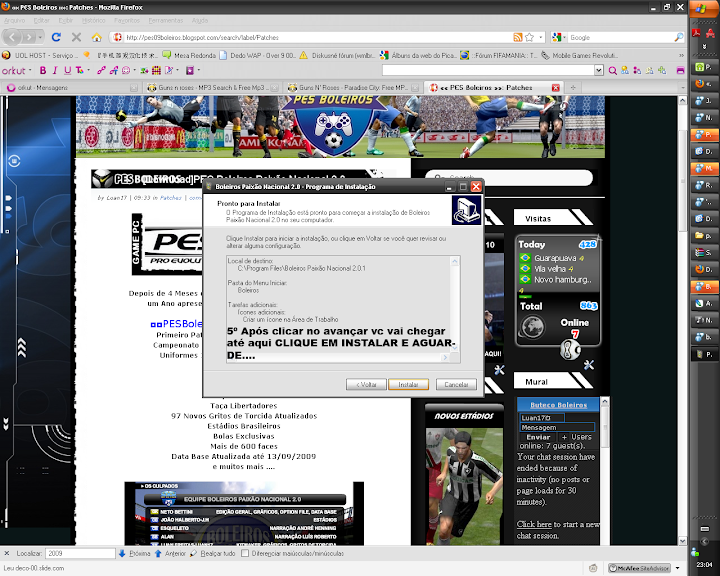Focus the URL address bar
Image resolution: width=720 pixels, height=576 pixels.
coord(317,37)
